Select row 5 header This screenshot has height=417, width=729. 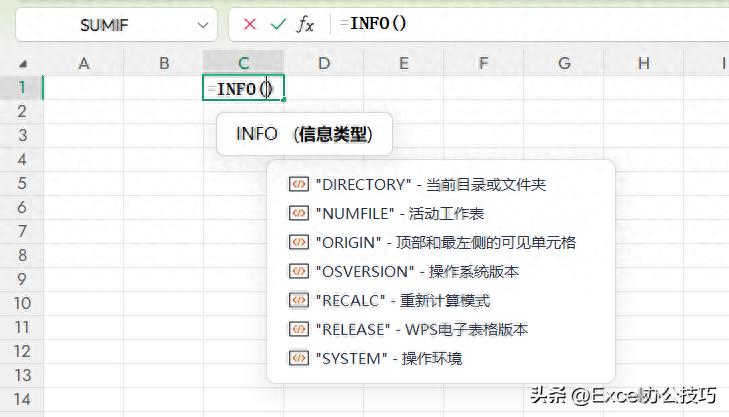tap(22, 183)
